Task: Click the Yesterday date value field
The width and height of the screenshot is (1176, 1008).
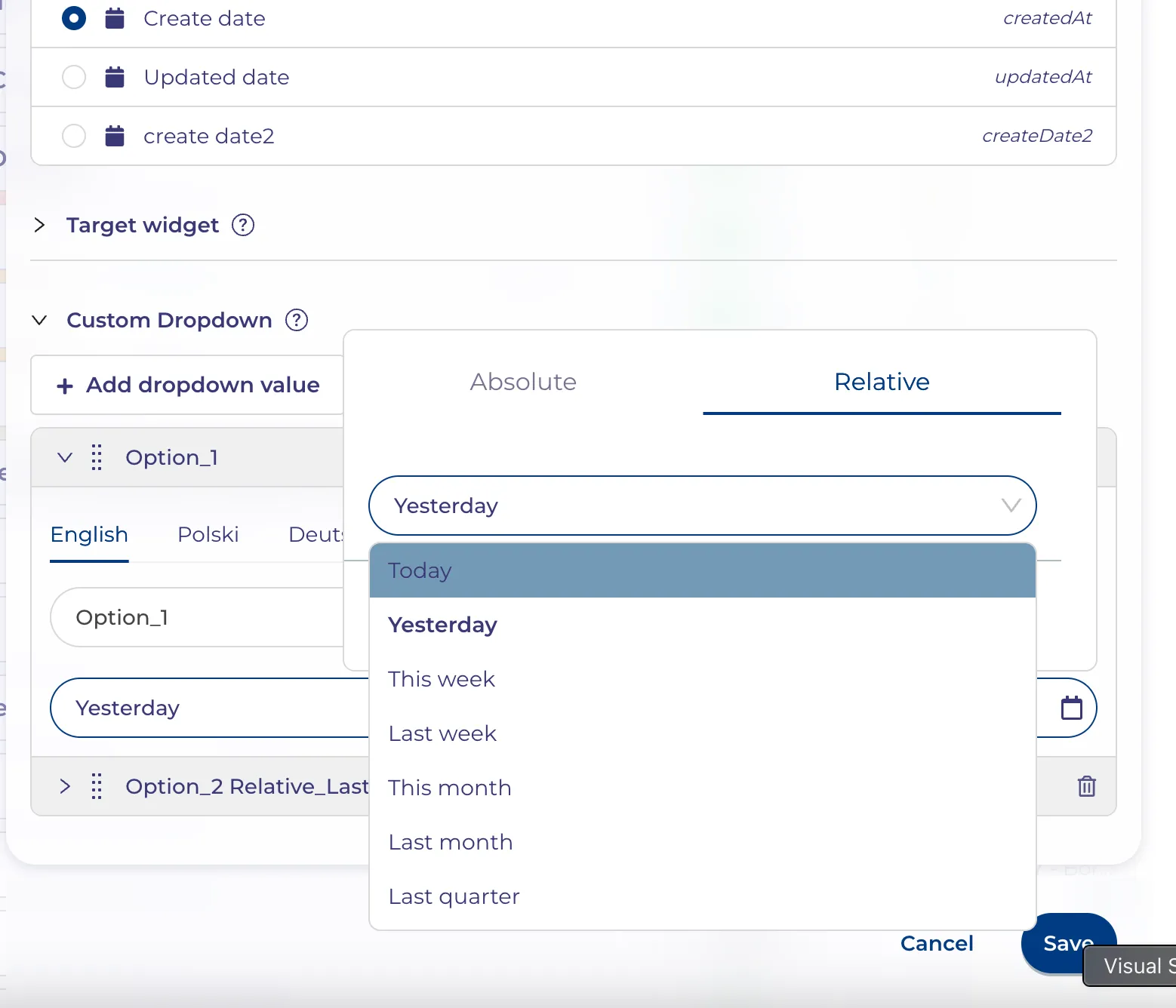Action: [210, 708]
